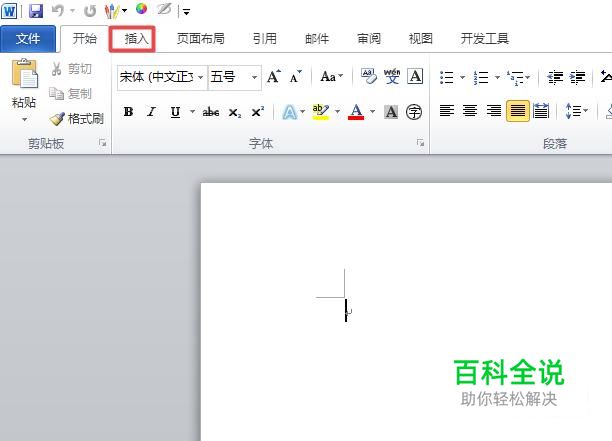The image size is (612, 441).
Task: Click the character shading A icon
Action: [391, 112]
